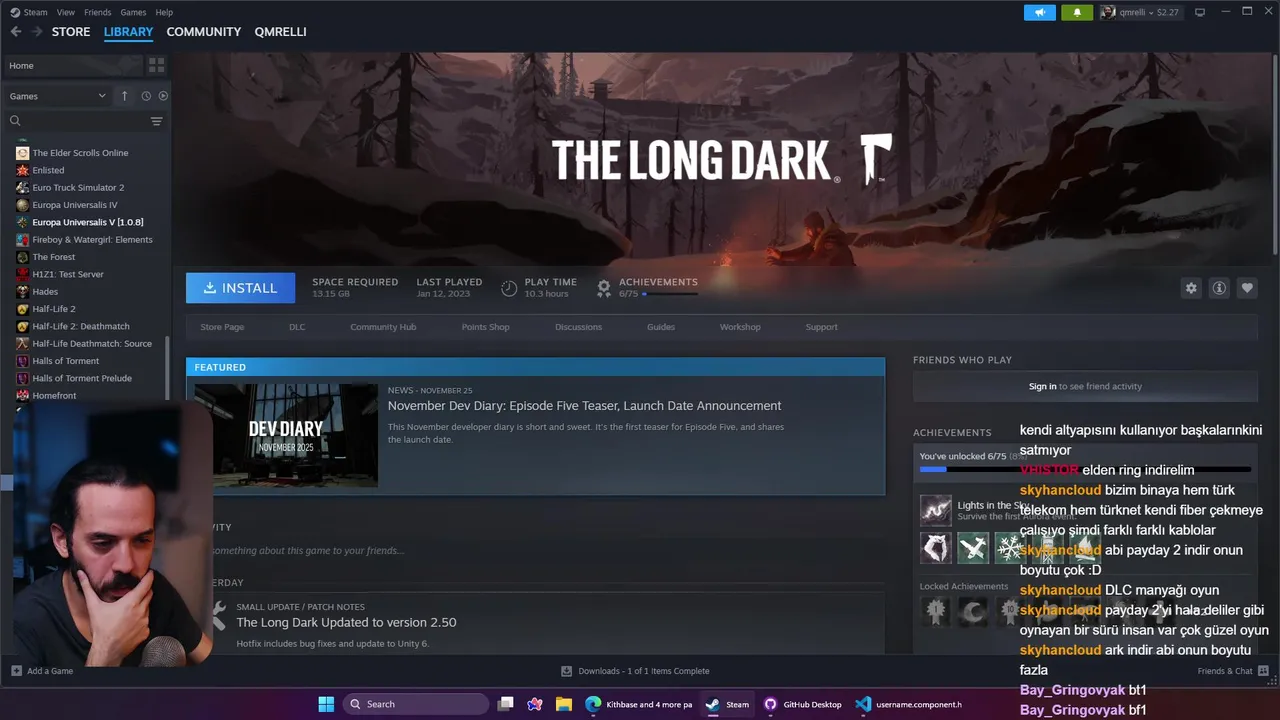Click the Windows taskbar Search box

(x=416, y=704)
